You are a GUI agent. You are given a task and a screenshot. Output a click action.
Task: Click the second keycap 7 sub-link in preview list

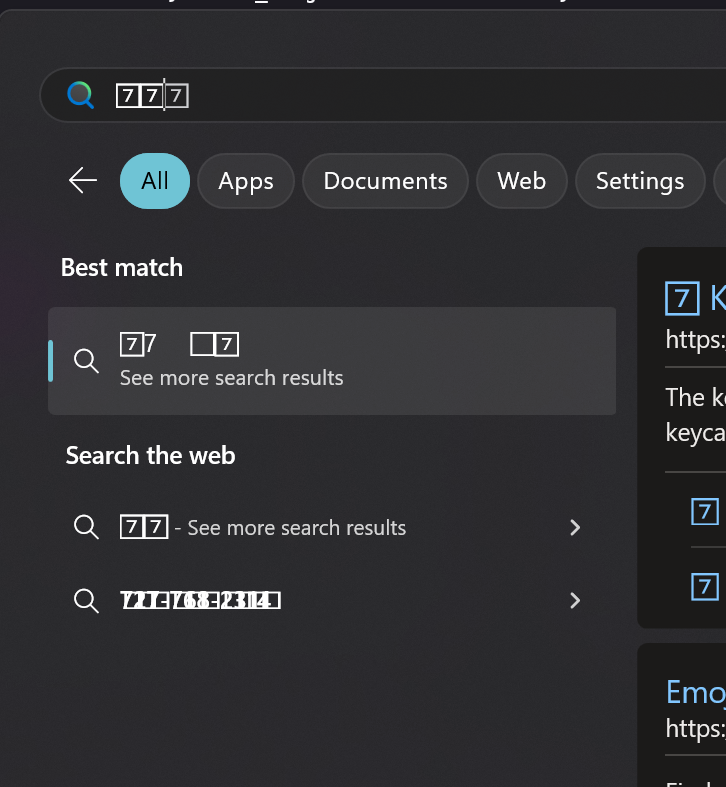(x=705, y=585)
